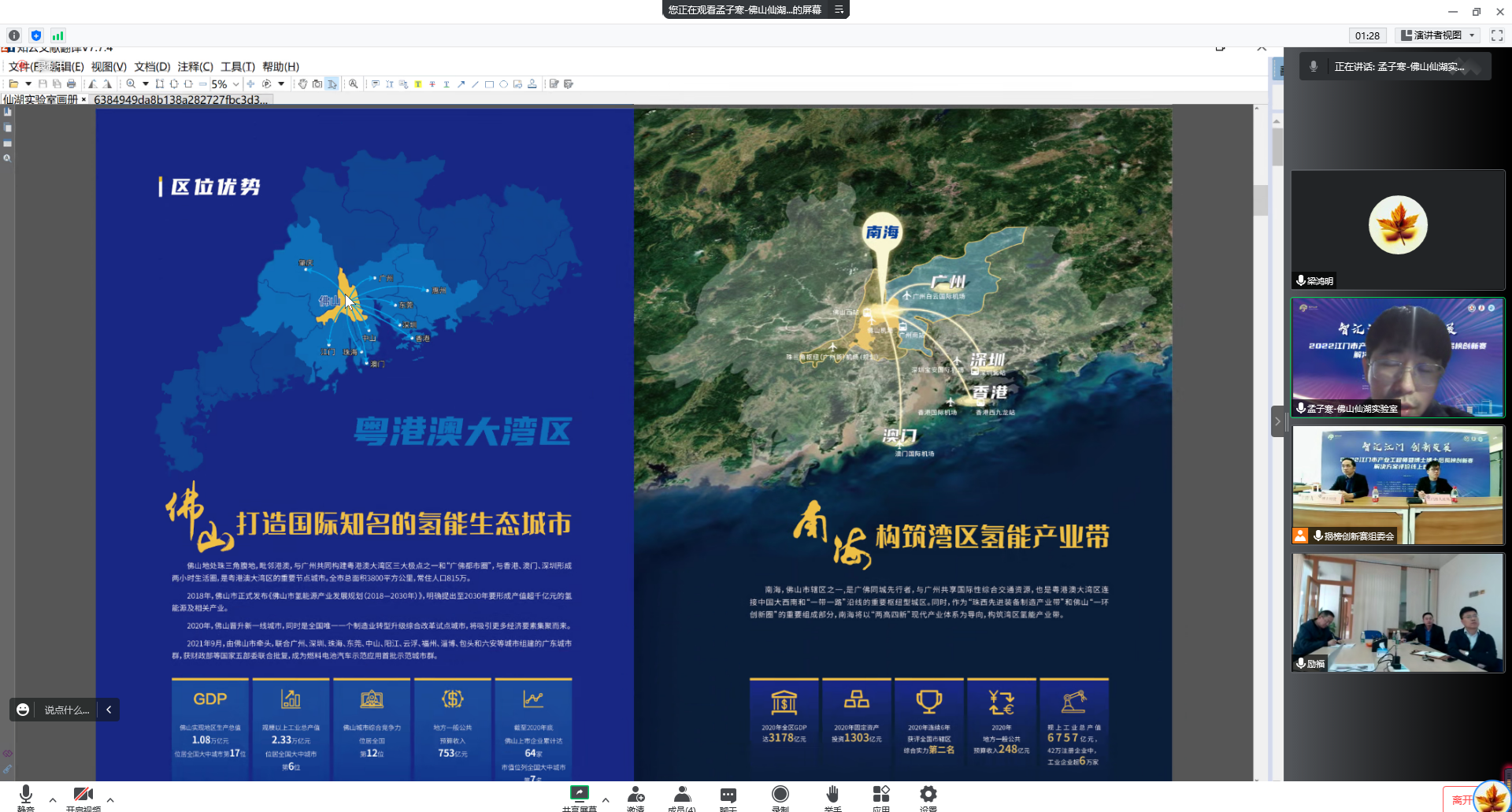1512x812 pixels.
Task: Expand the 演讲者视图 view layout dropdown
Action: [x=1438, y=35]
